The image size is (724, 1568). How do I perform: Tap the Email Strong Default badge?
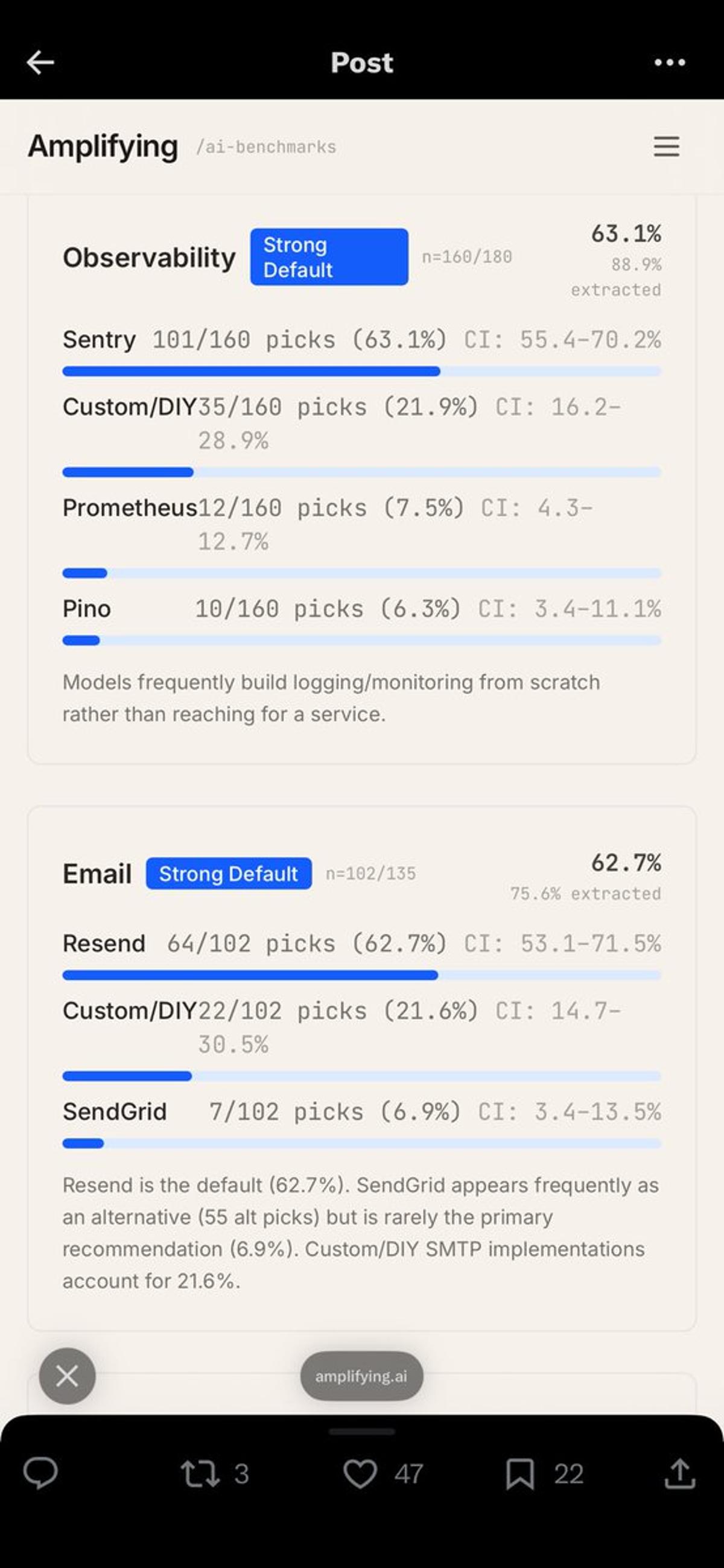point(228,874)
